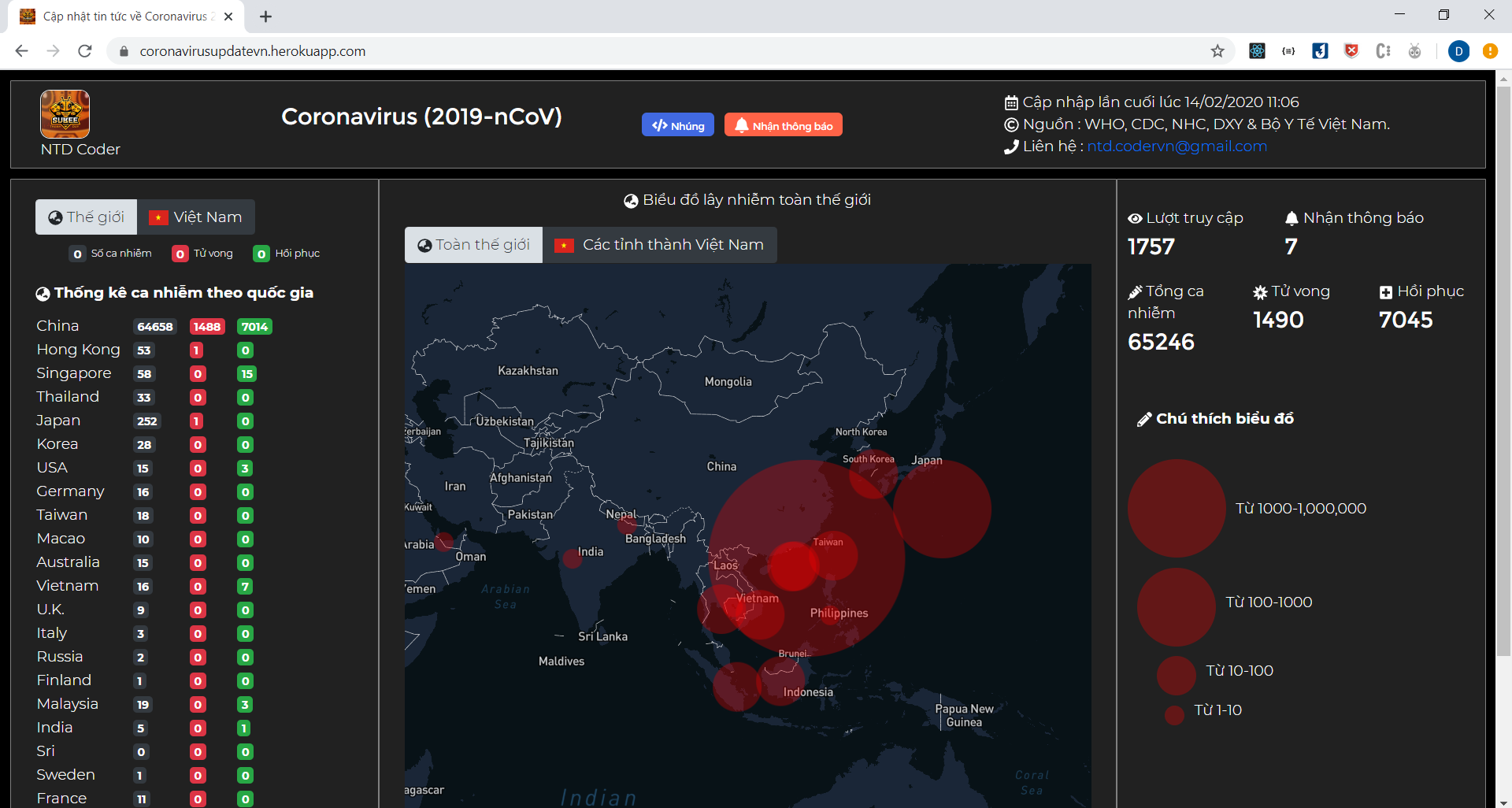This screenshot has height=808, width=1512.
Task: Click the total infected value 65246
Action: tap(1161, 343)
